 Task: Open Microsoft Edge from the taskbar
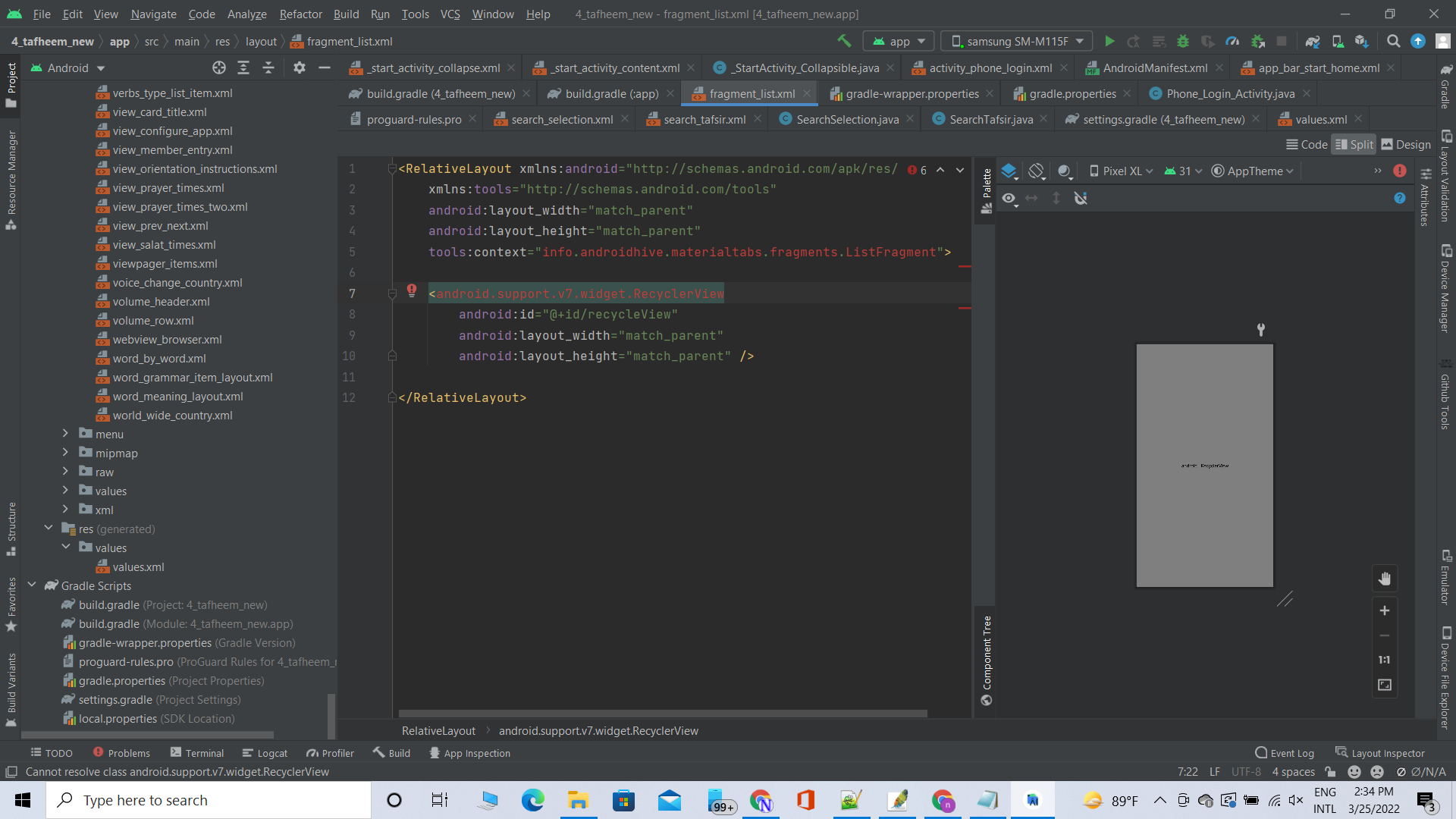coord(532,800)
